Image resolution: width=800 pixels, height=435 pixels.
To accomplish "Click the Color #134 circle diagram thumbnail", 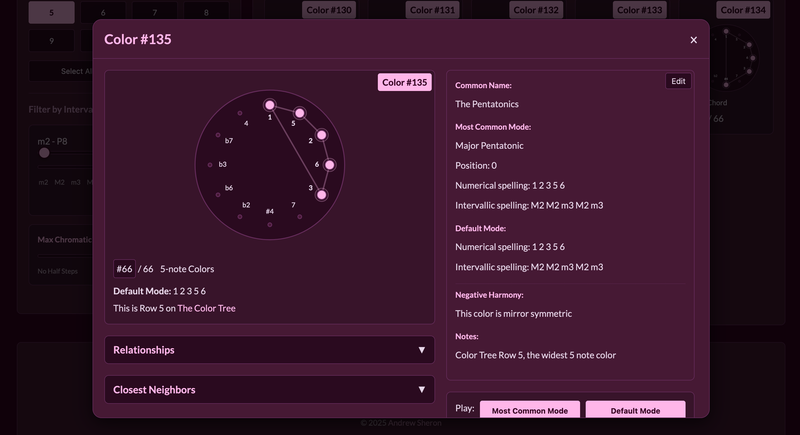I will point(734,58).
